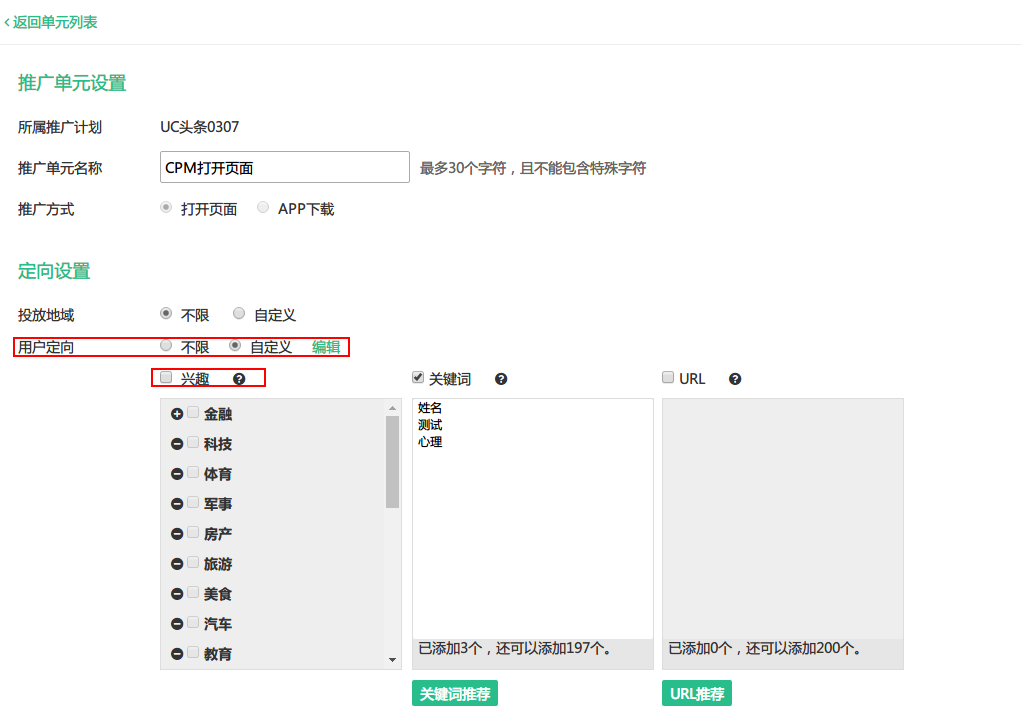The width and height of the screenshot is (1022, 721).
Task: Collapse the 旅游 category minus icon
Action: point(177,564)
